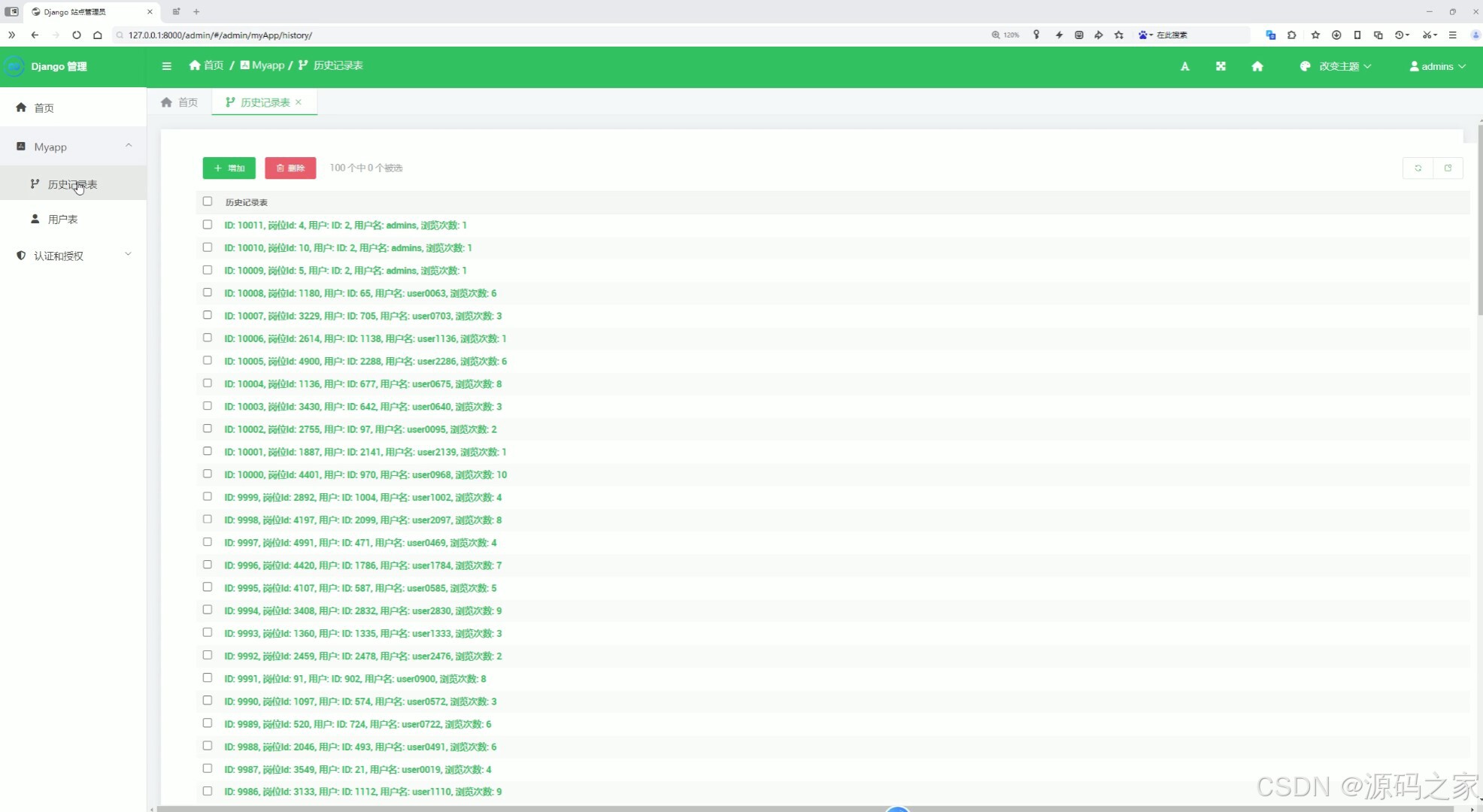The height and width of the screenshot is (812, 1483).
Task: Click the green 增加 add button
Action: (x=229, y=168)
